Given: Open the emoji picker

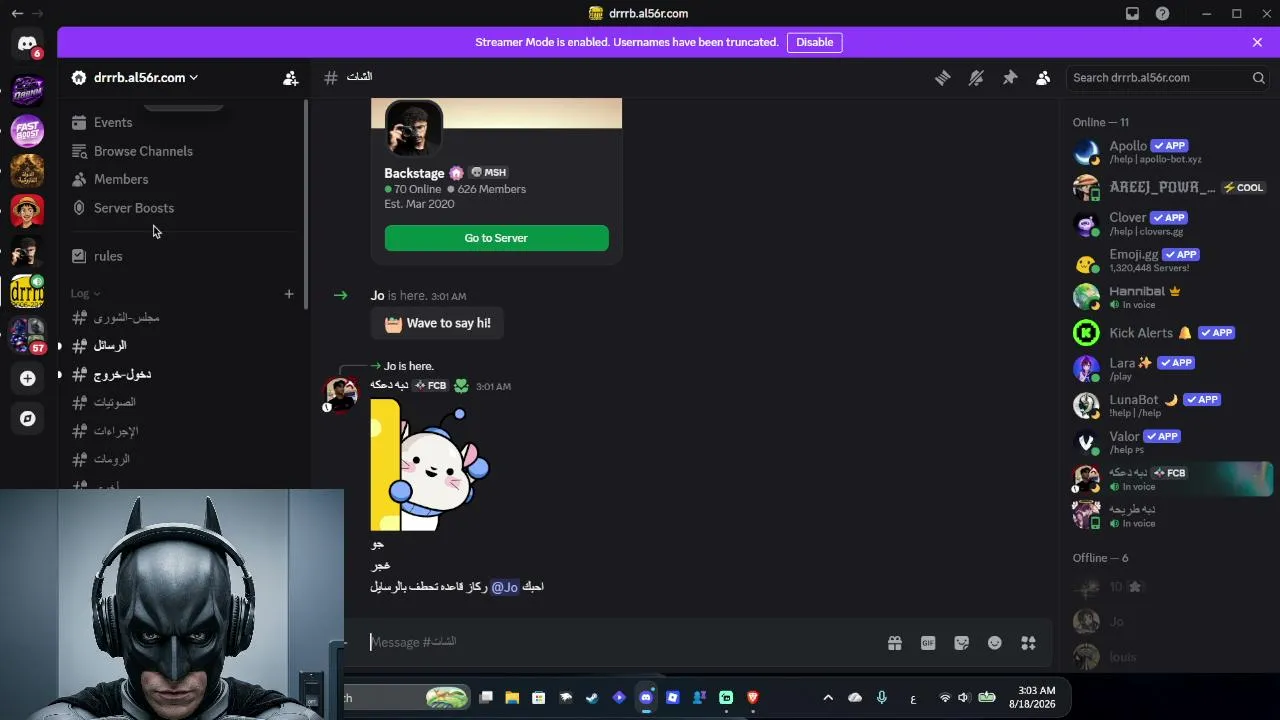Looking at the screenshot, I should [x=995, y=643].
